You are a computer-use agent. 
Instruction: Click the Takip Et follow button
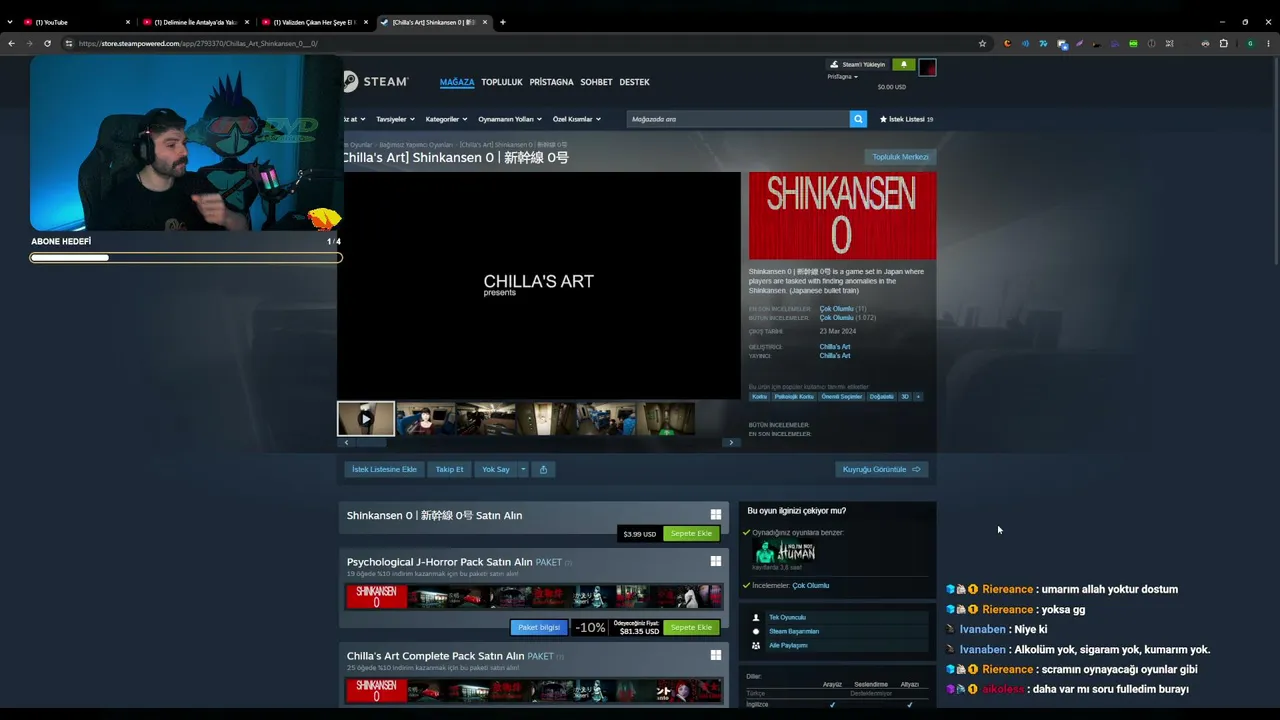[x=449, y=469]
